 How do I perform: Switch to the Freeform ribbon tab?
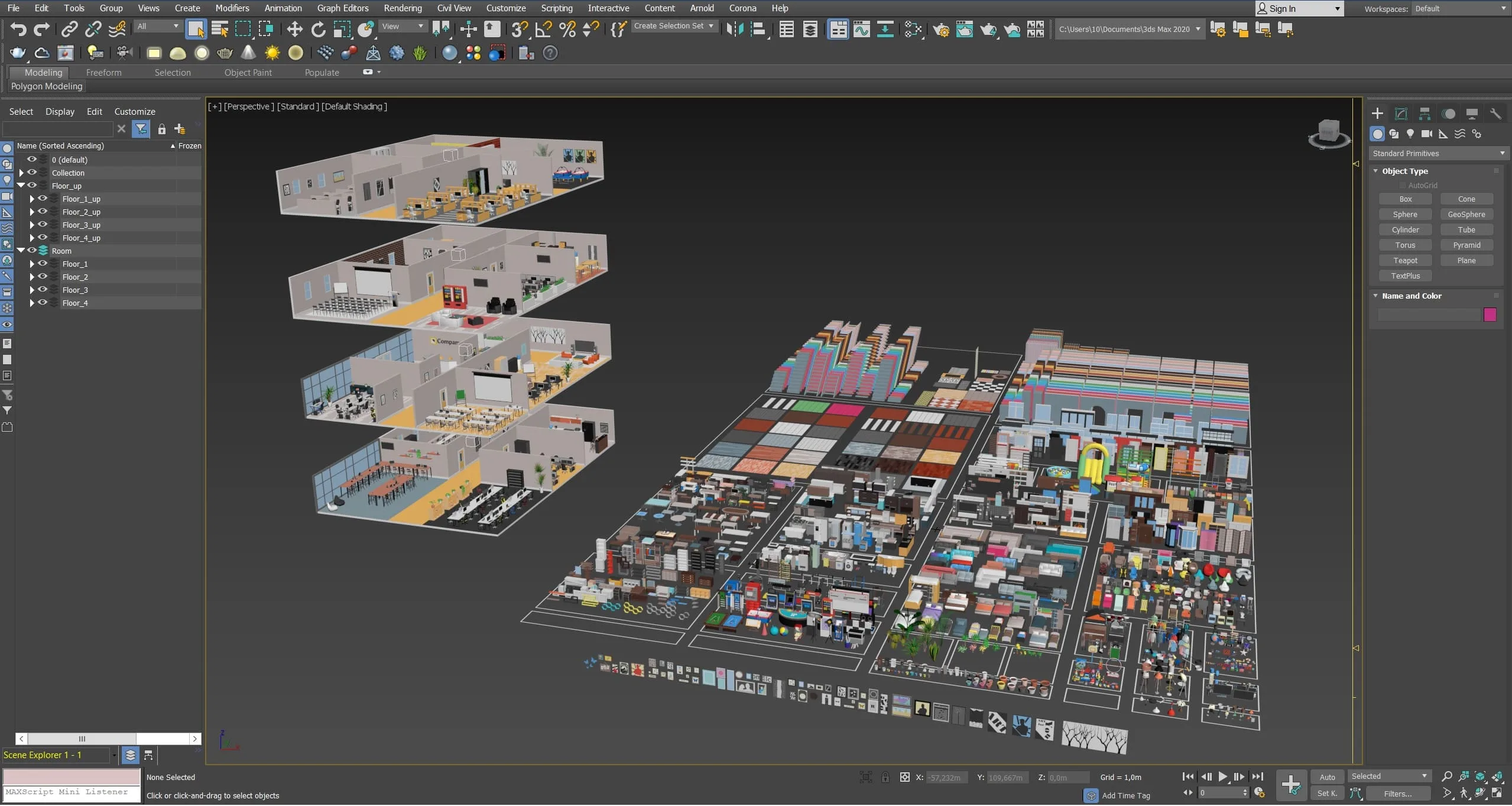coord(103,72)
